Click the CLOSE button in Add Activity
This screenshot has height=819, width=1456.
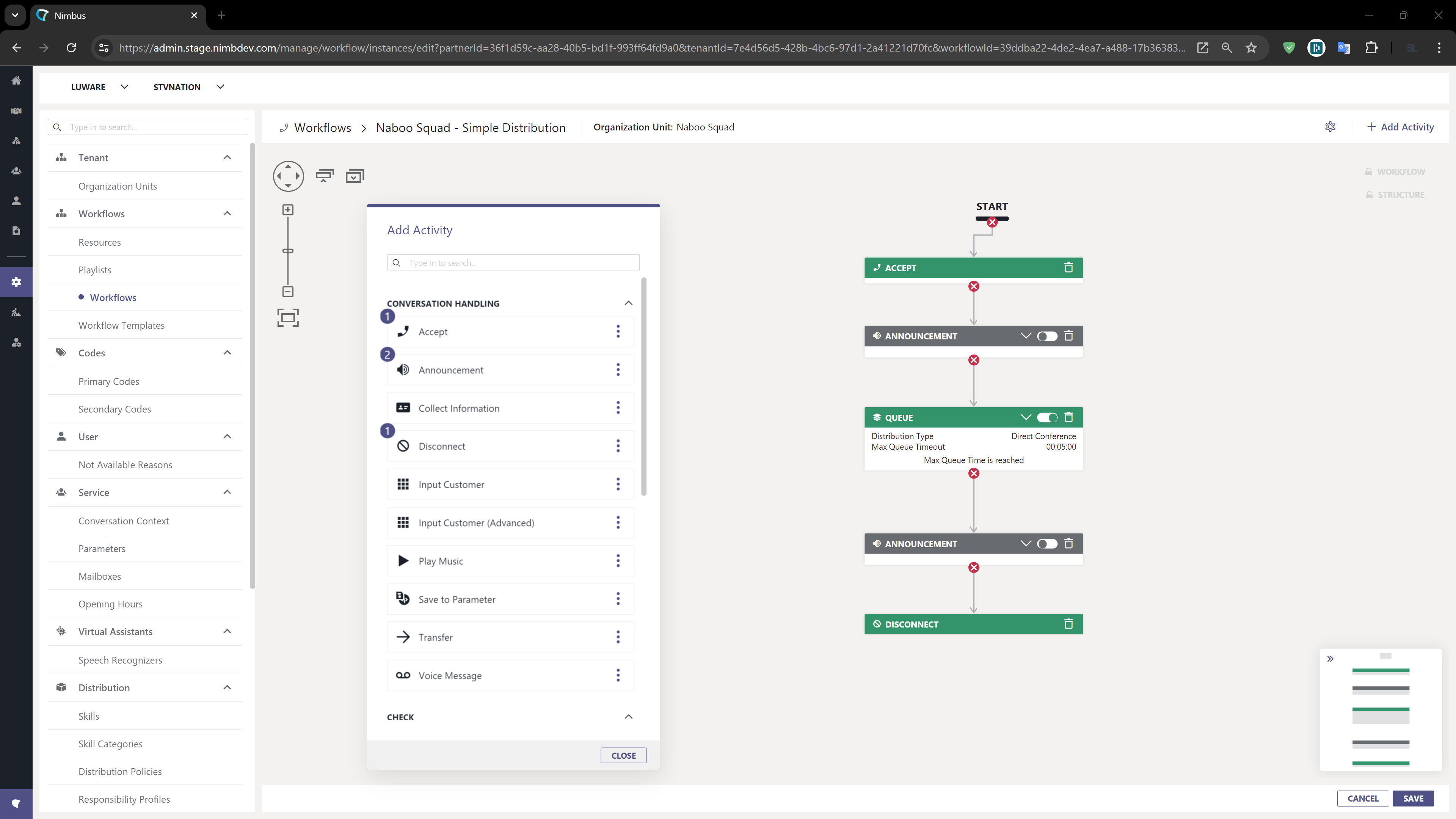click(x=623, y=755)
